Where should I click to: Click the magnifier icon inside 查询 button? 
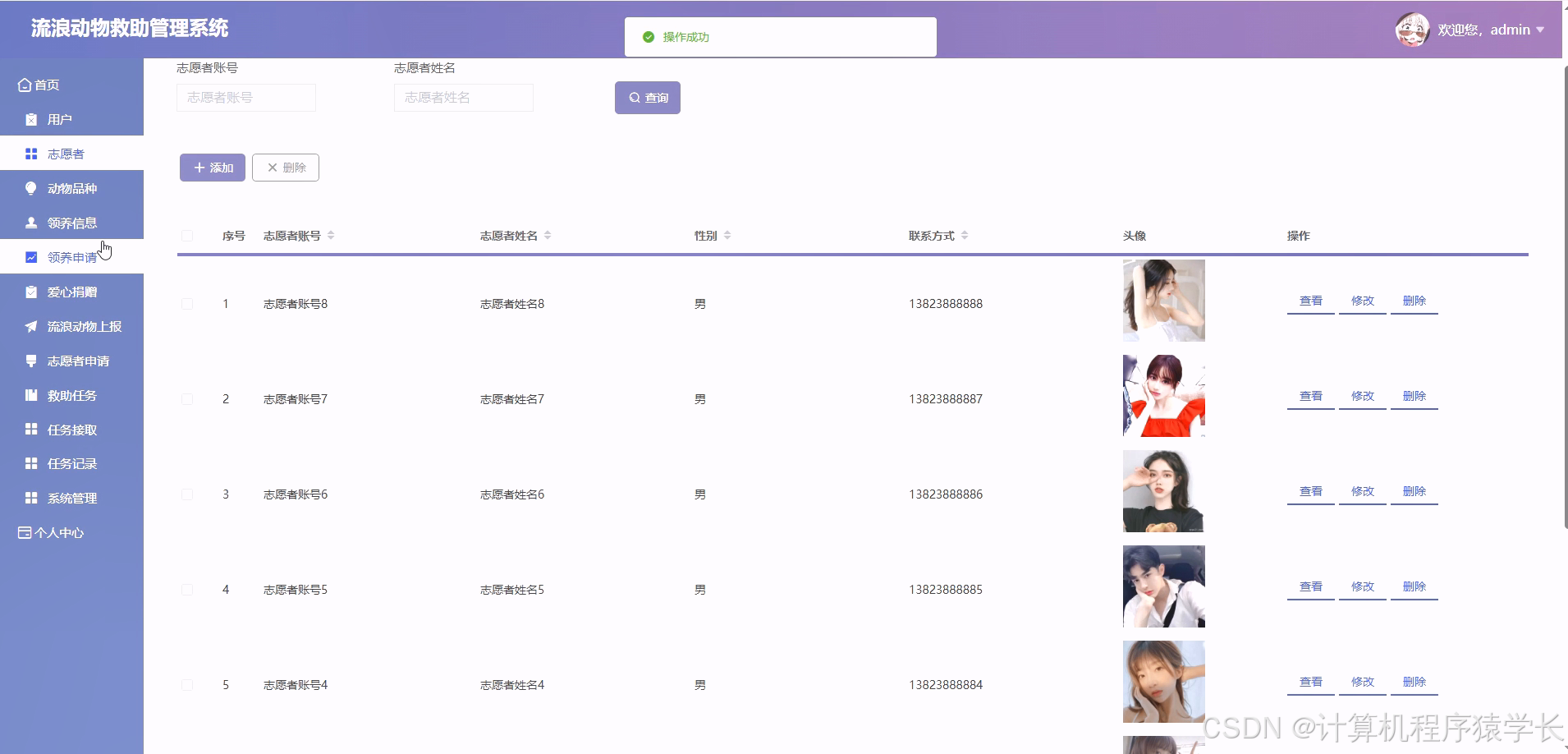click(x=633, y=97)
